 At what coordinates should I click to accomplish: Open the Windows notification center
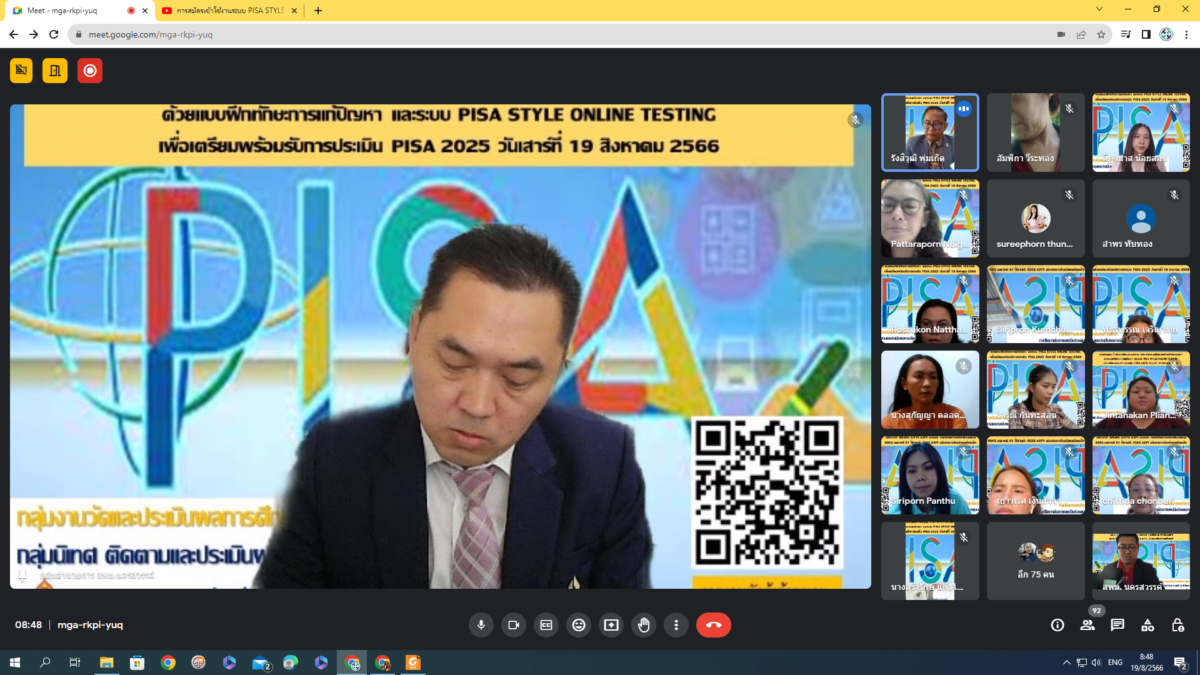pyautogui.click(x=1180, y=662)
